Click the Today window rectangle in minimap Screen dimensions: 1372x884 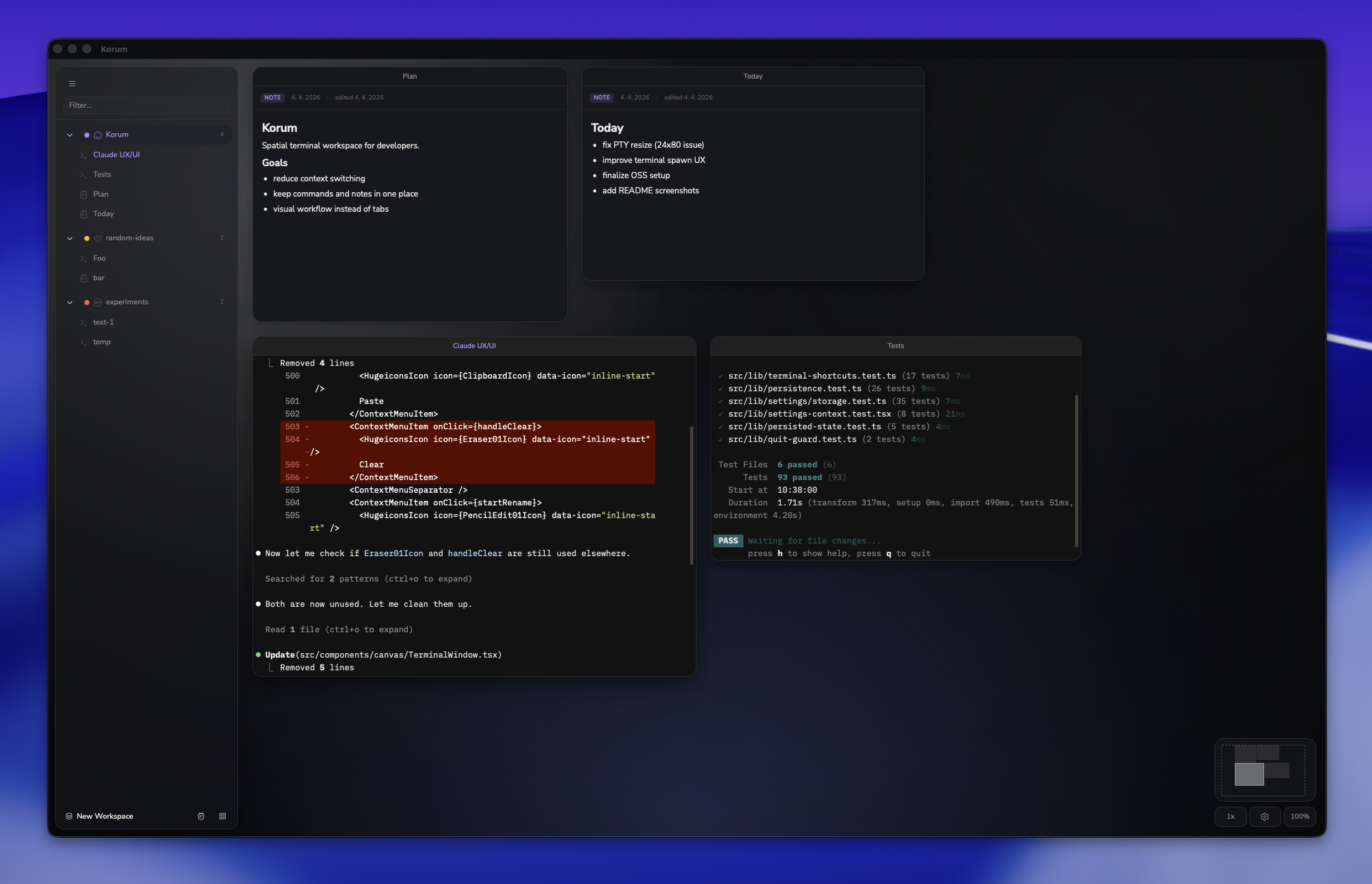pyautogui.click(x=1267, y=752)
